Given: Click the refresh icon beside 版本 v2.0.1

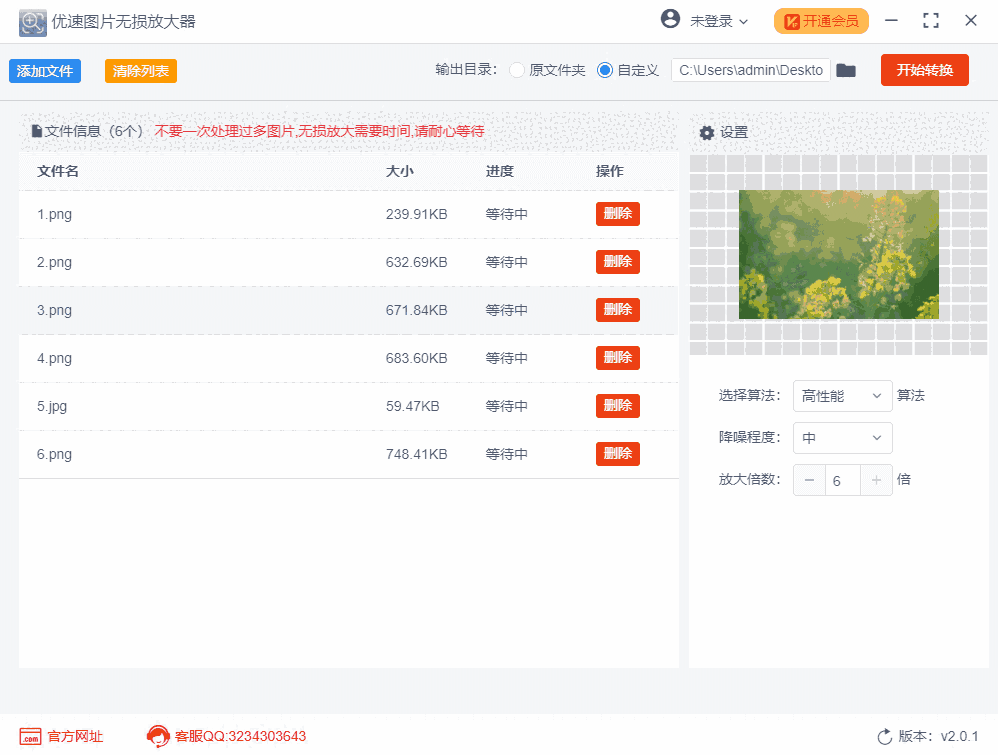Looking at the screenshot, I should pos(886,736).
